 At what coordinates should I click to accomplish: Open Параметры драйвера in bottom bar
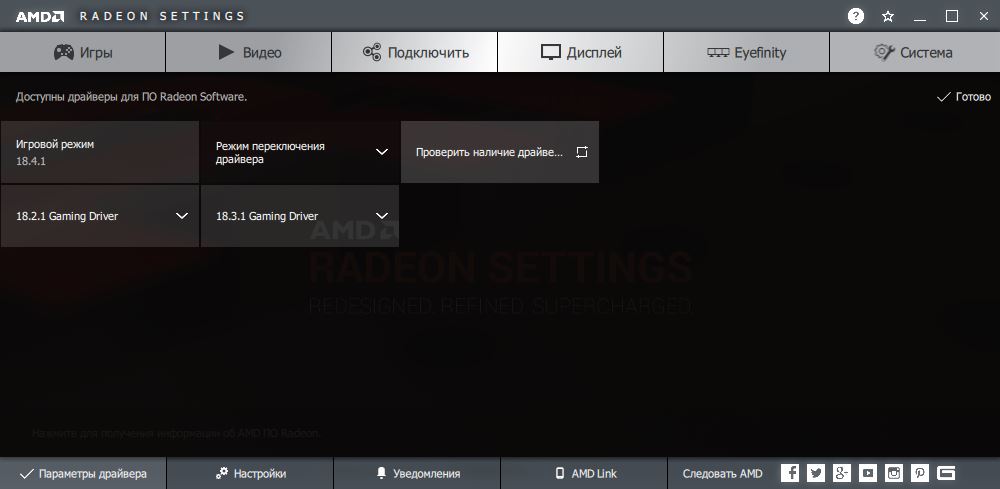[x=83, y=474]
